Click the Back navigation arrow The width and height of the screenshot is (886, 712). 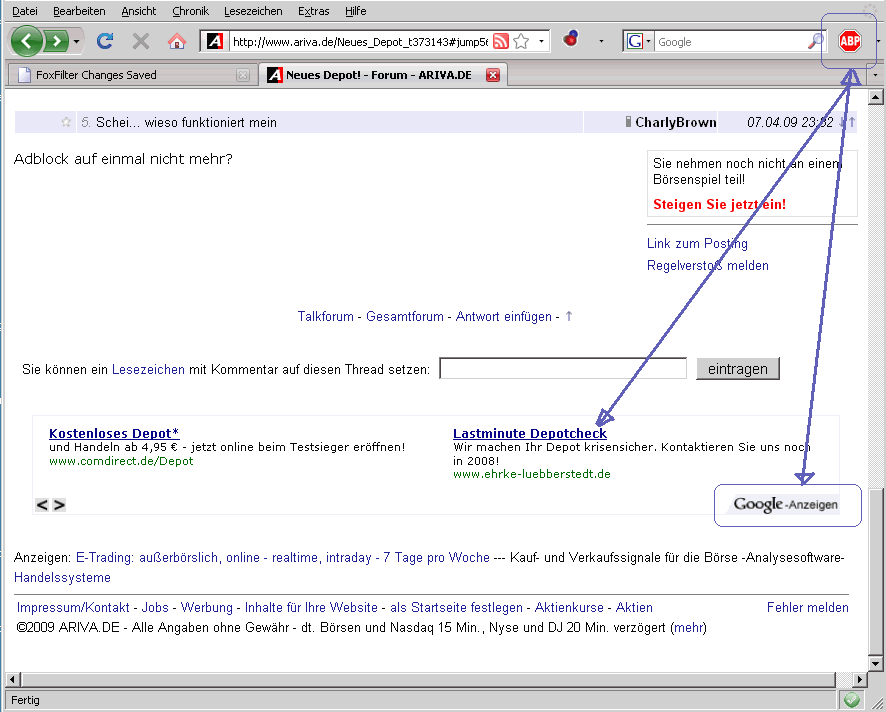tap(27, 41)
